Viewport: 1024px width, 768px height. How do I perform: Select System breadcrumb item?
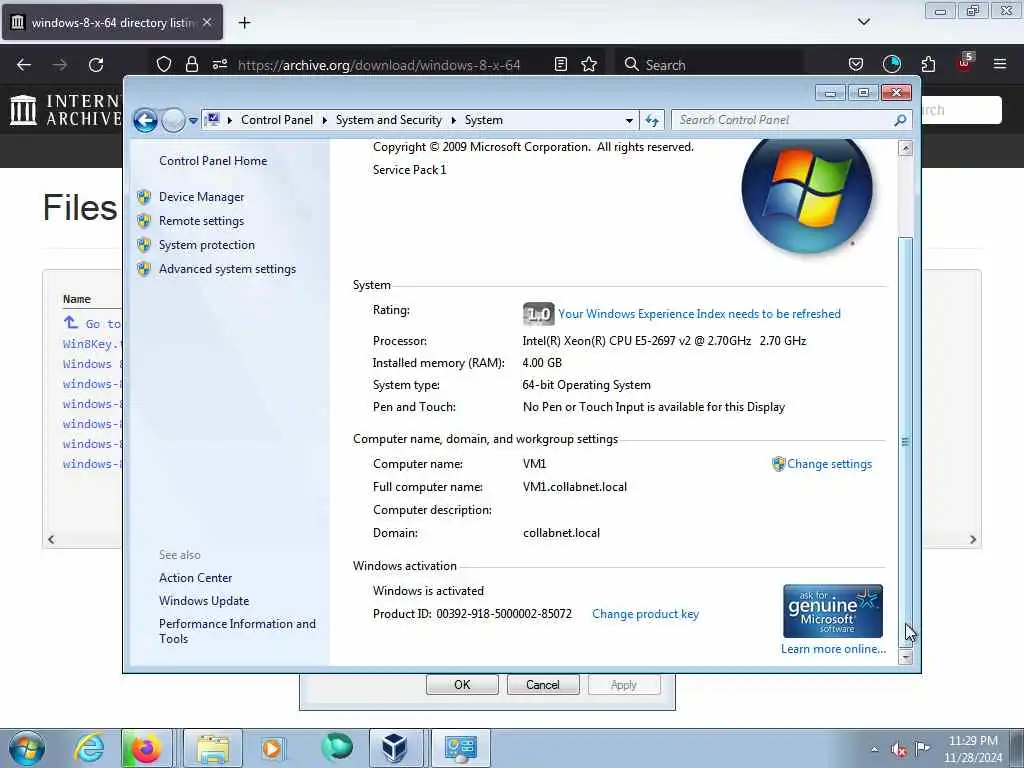click(484, 120)
